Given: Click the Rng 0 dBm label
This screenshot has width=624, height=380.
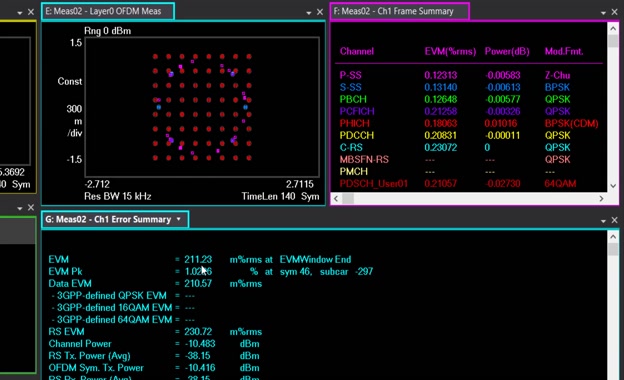Looking at the screenshot, I should pos(107,31).
